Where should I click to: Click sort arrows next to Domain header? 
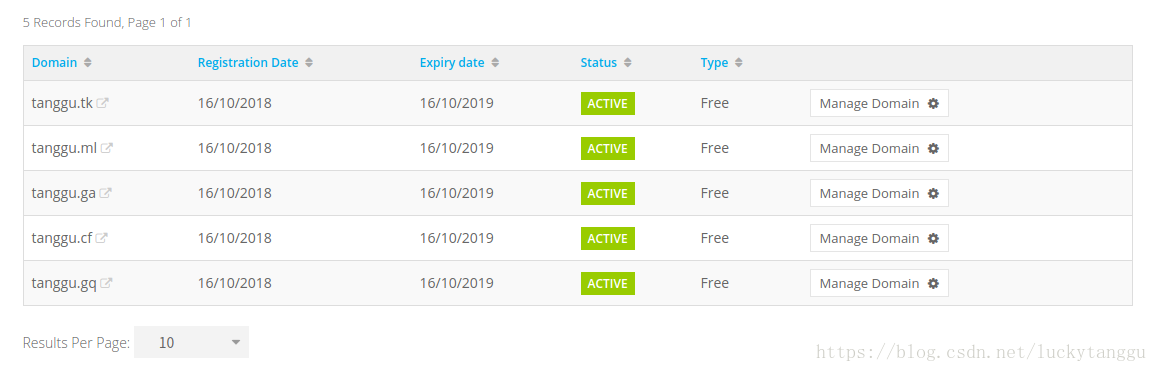tap(88, 63)
